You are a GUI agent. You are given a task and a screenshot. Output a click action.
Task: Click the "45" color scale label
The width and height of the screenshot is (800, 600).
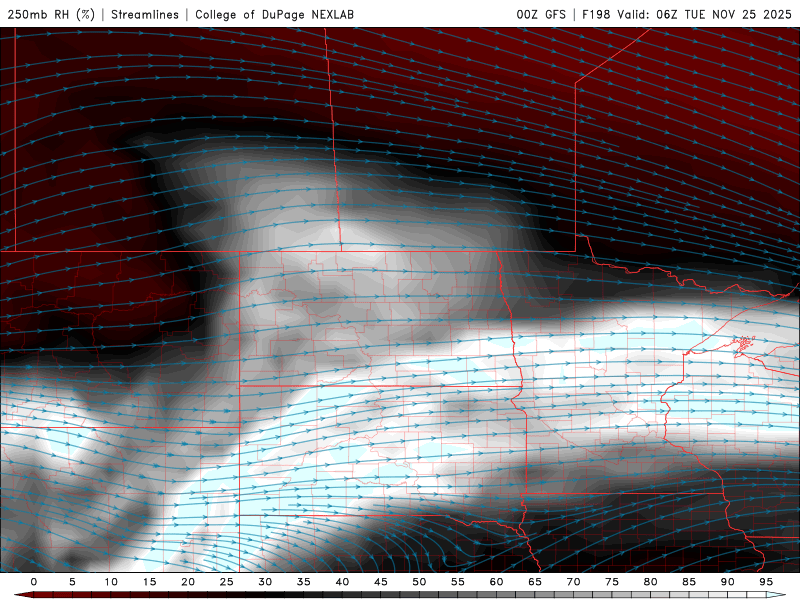pos(380,582)
